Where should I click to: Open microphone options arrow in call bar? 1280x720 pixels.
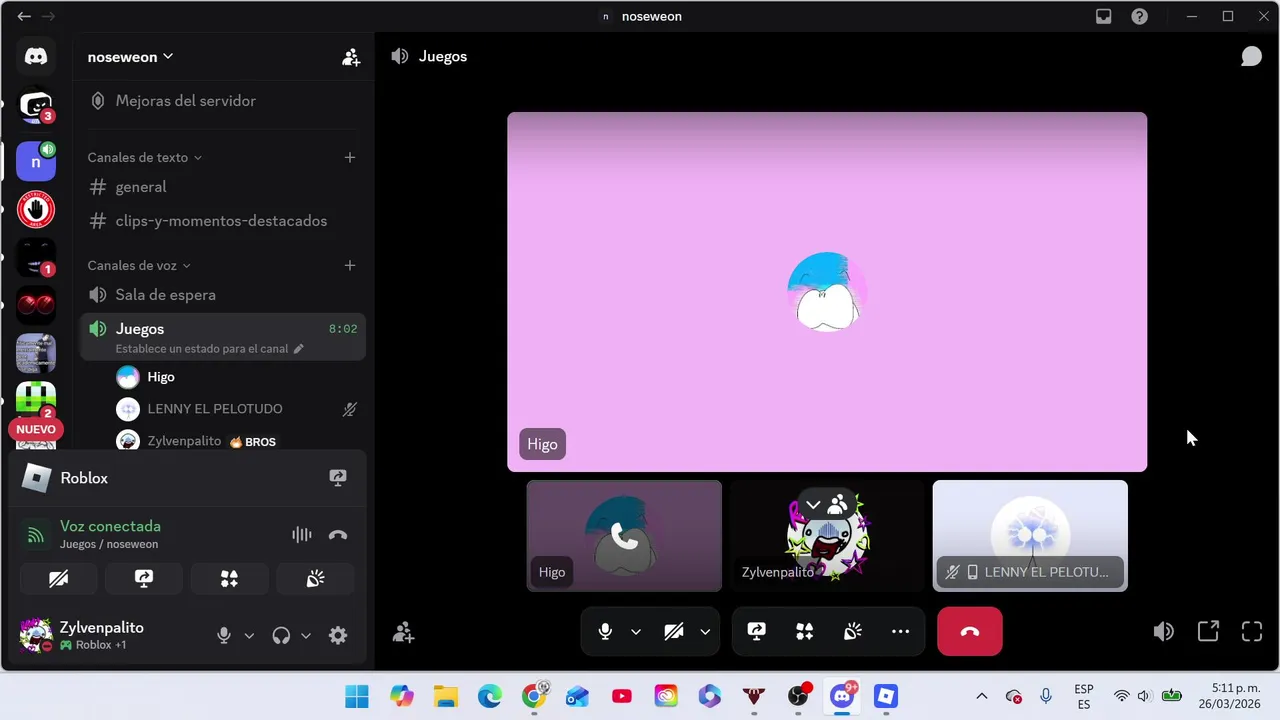[x=635, y=632]
